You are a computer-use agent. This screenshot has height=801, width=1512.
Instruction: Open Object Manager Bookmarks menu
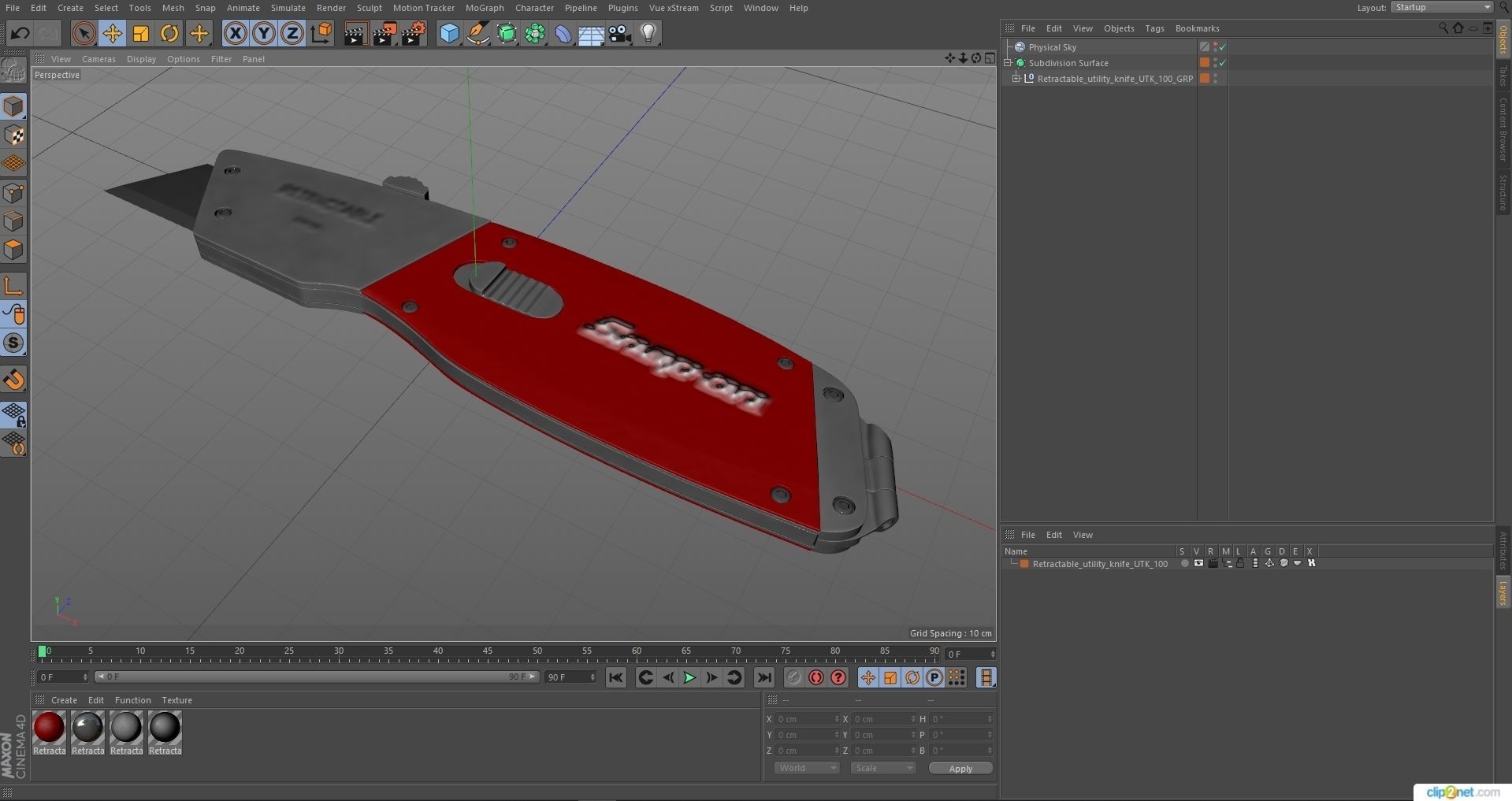(x=1197, y=28)
